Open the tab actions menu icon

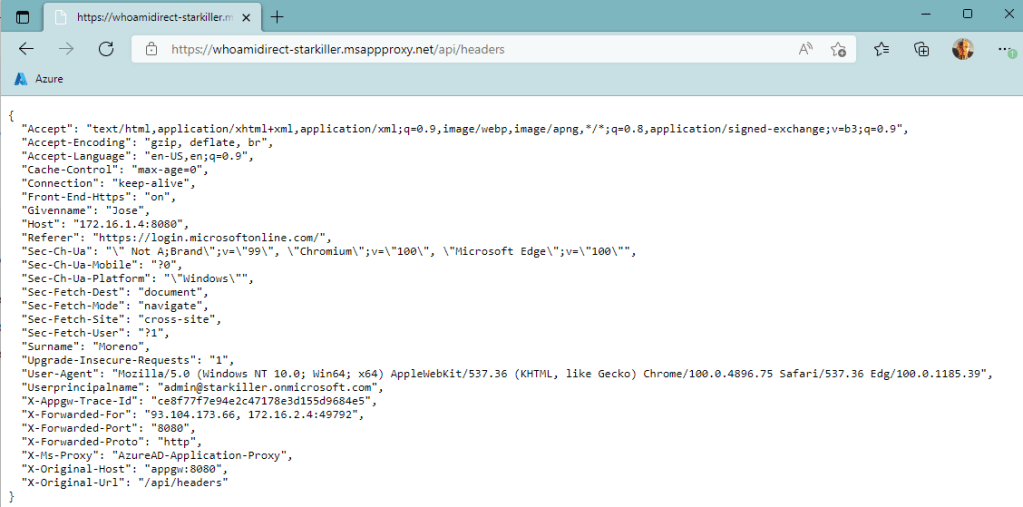[23, 17]
